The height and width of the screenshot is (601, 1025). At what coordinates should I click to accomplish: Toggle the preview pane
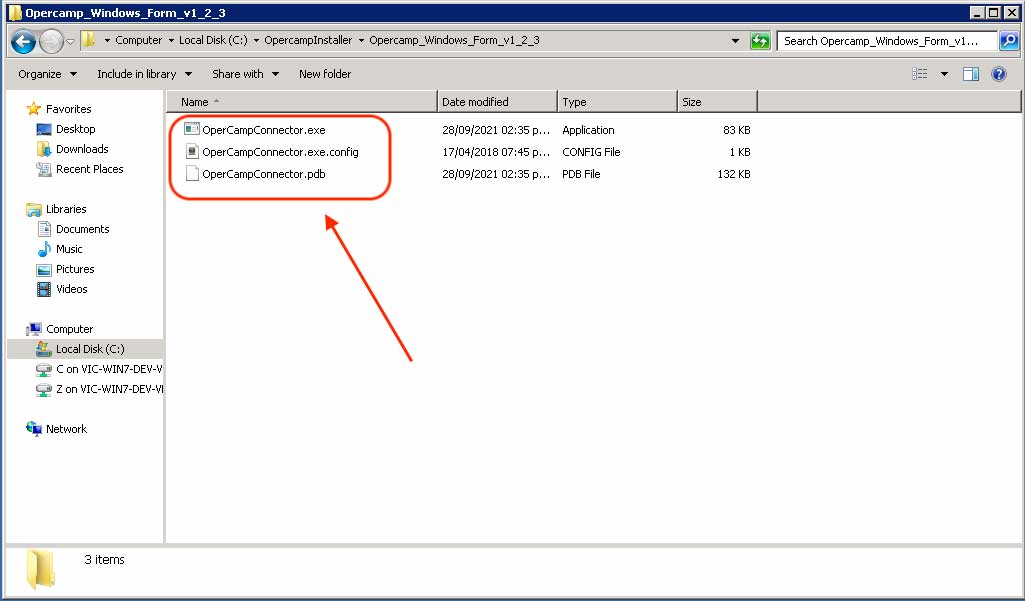pos(972,73)
